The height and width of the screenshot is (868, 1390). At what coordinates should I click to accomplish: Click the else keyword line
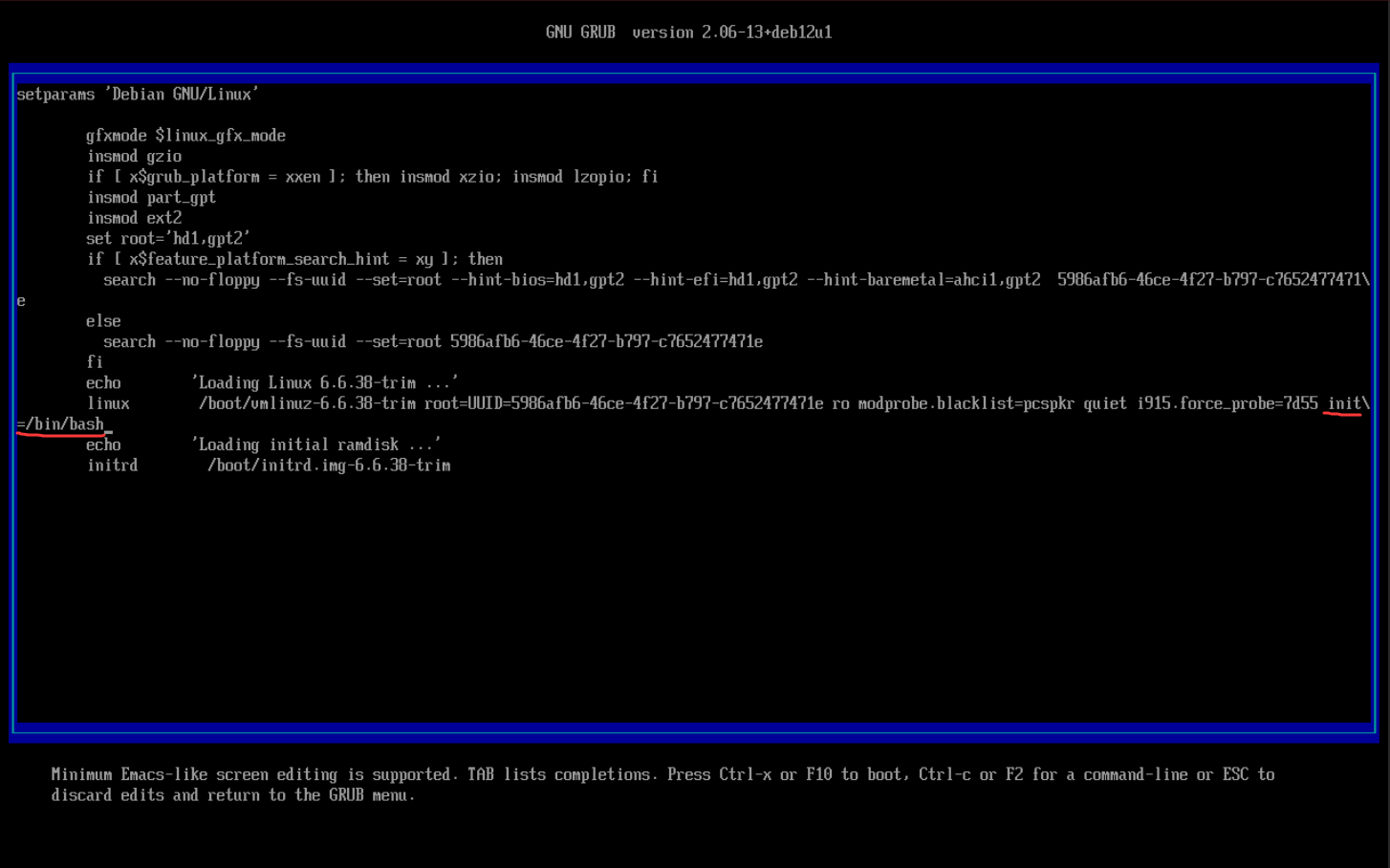pyautogui.click(x=103, y=321)
